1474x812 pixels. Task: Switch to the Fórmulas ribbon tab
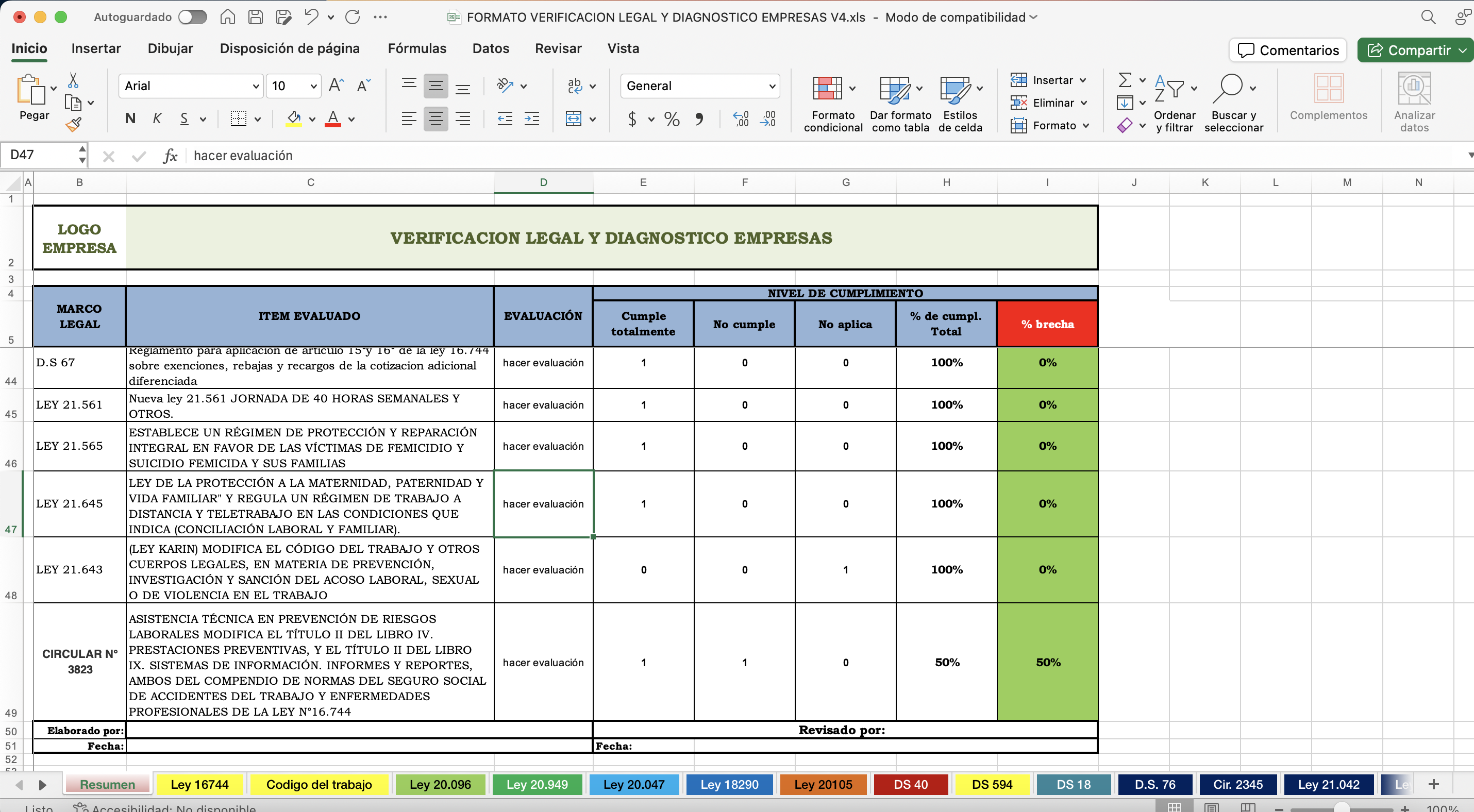[x=416, y=48]
